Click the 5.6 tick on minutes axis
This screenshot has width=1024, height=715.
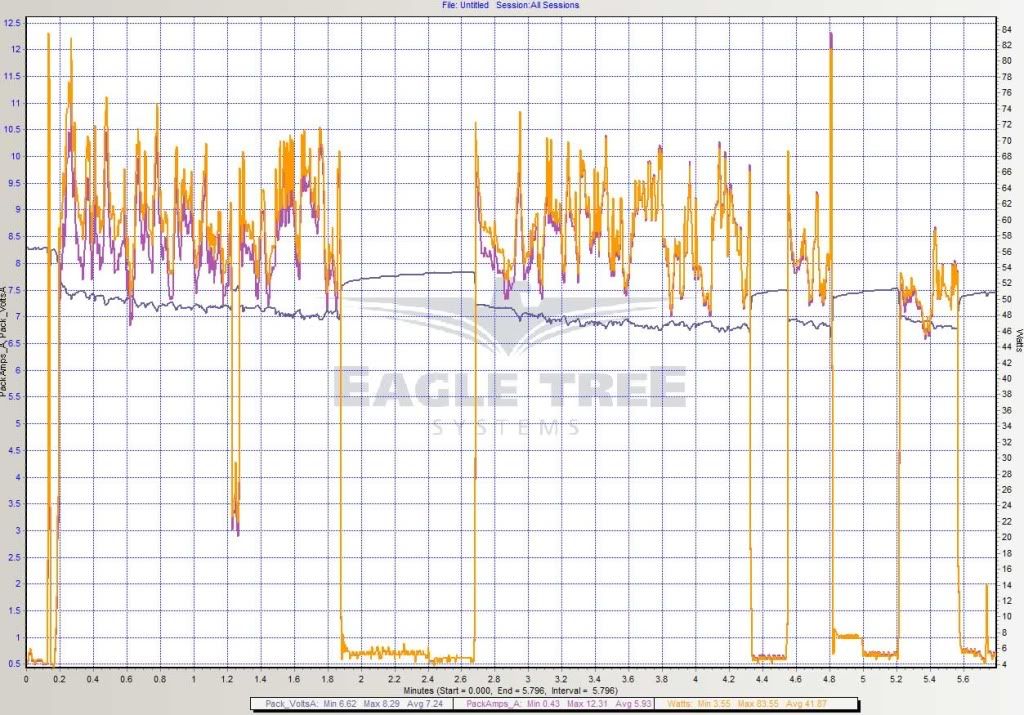963,679
